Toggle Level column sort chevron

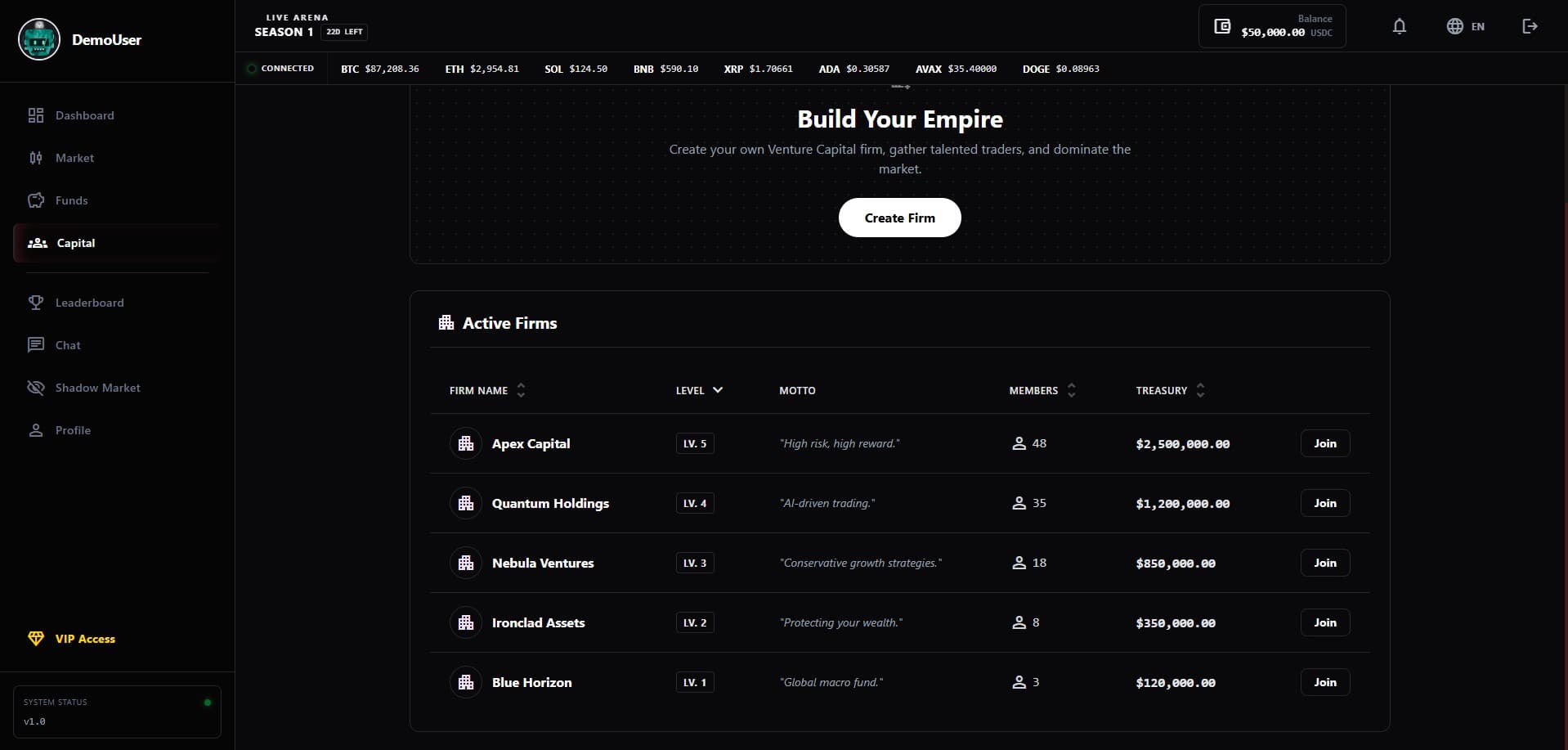point(717,390)
